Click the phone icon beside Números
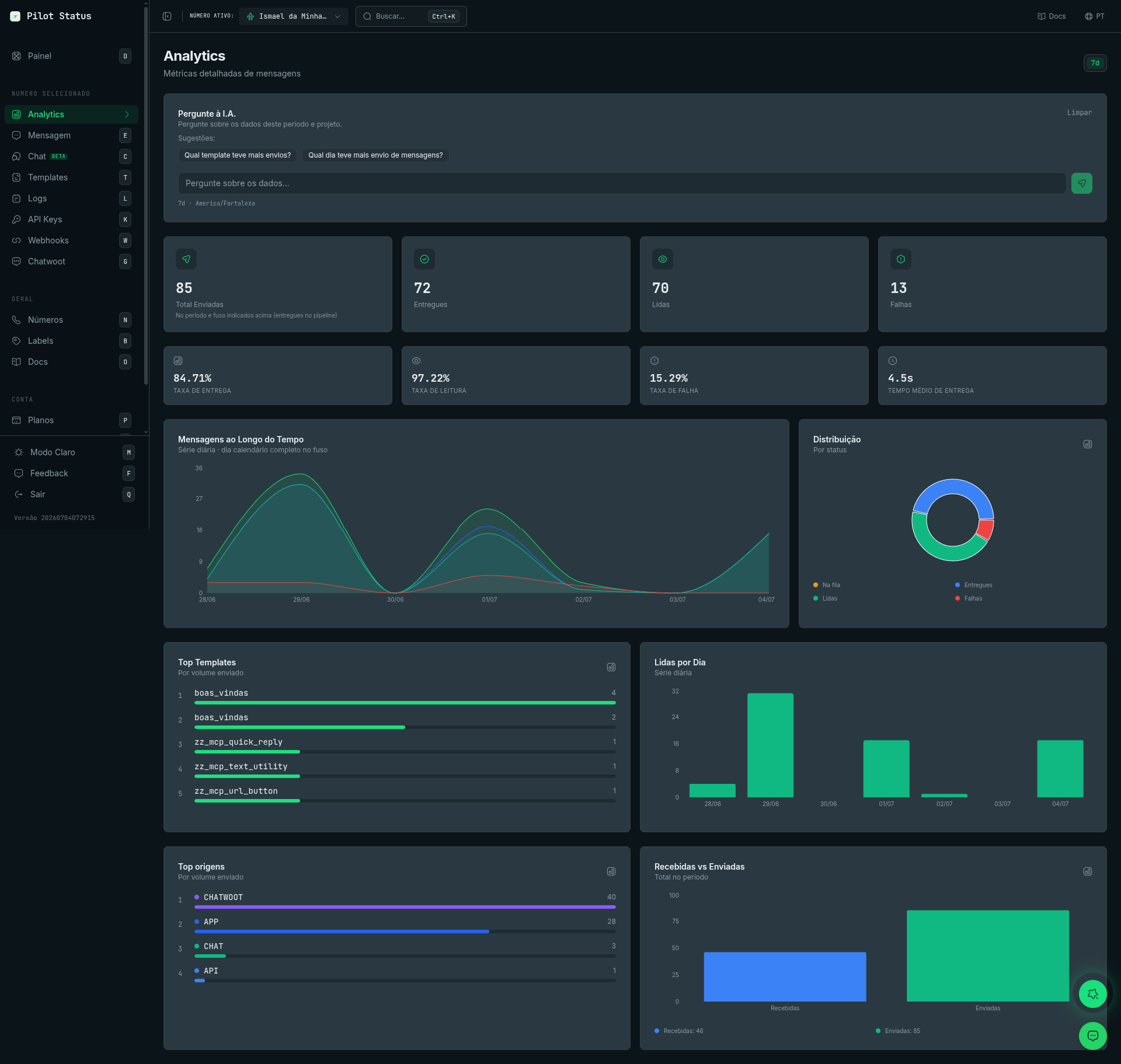Screen dimensions: 1121x1064 [x=16, y=320]
